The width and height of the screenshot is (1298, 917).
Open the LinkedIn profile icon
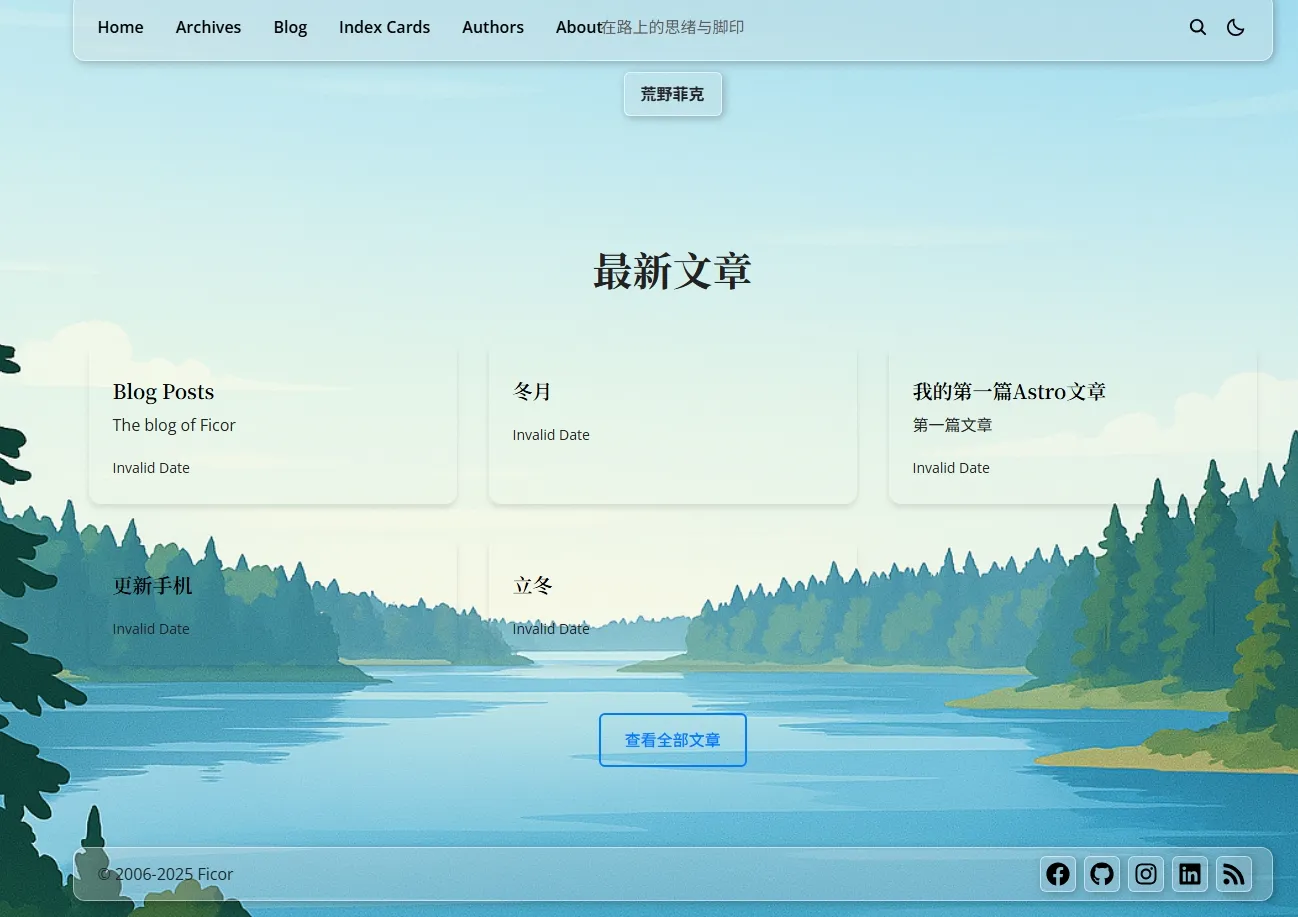tap(1189, 874)
